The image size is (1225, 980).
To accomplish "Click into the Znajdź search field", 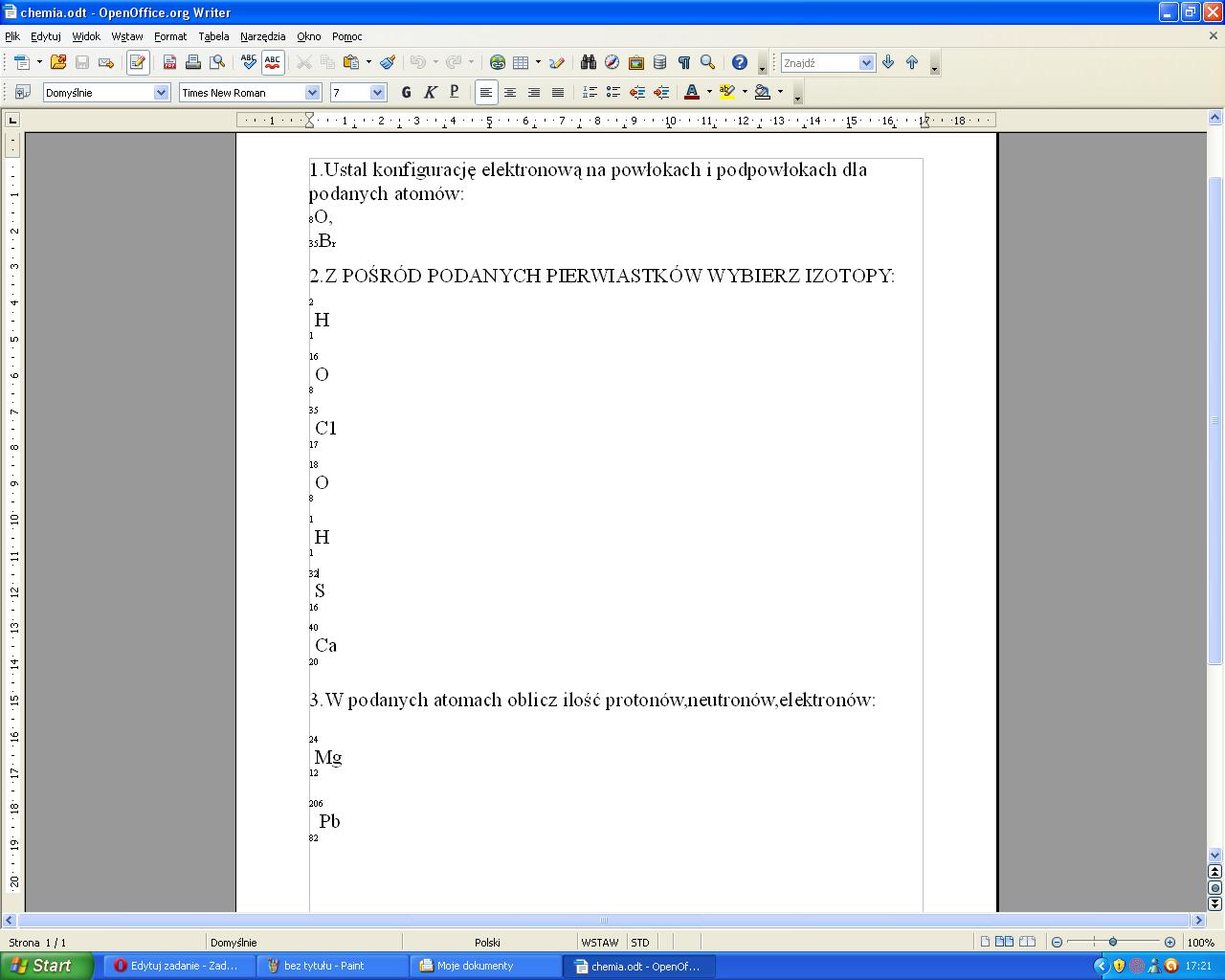I will 819,63.
